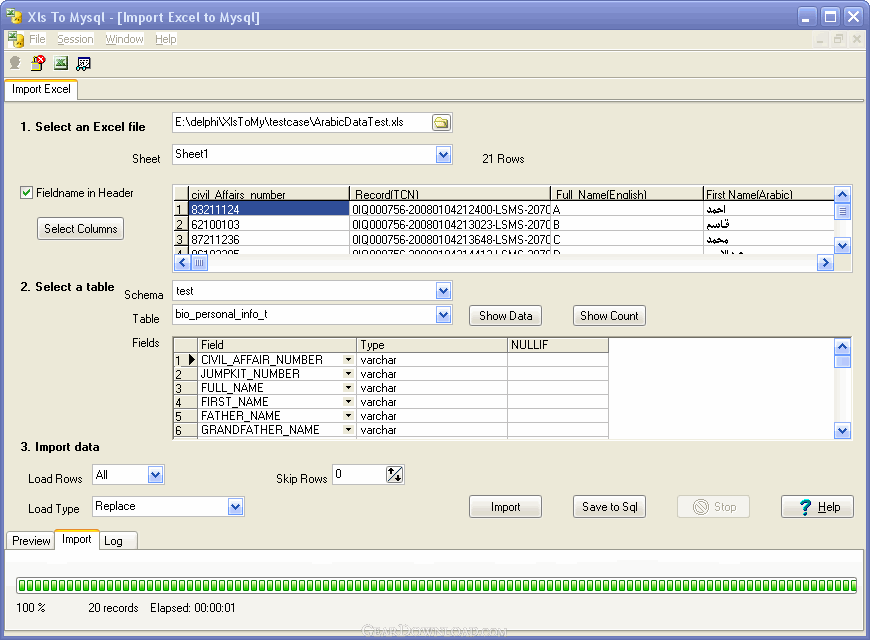Click the grey user login toolbar icon

15,63
